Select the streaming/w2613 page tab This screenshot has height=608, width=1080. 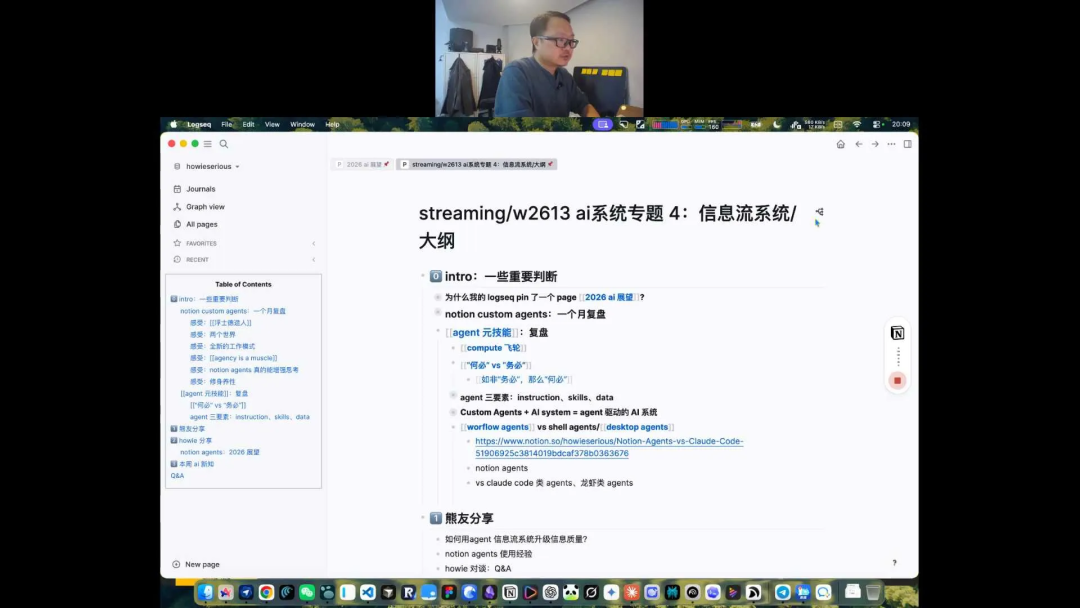pyautogui.click(x=477, y=165)
